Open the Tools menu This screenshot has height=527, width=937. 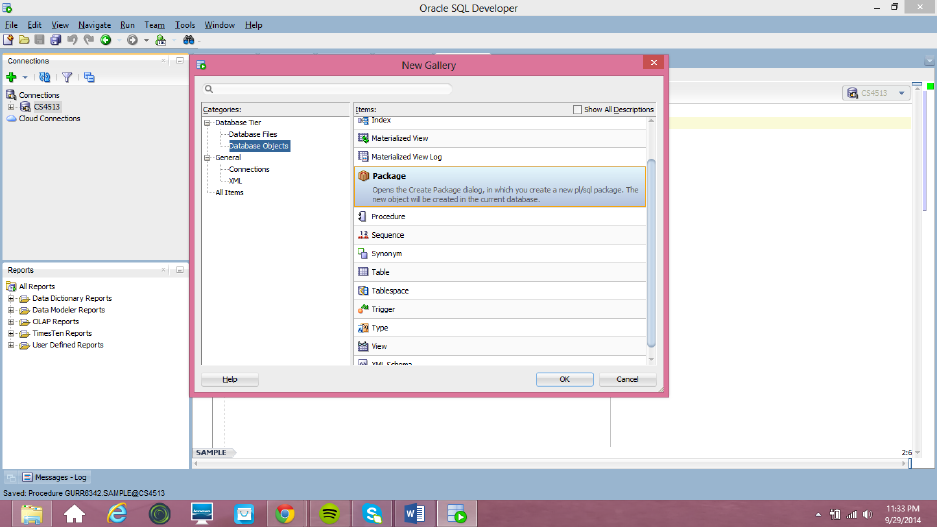(185, 25)
